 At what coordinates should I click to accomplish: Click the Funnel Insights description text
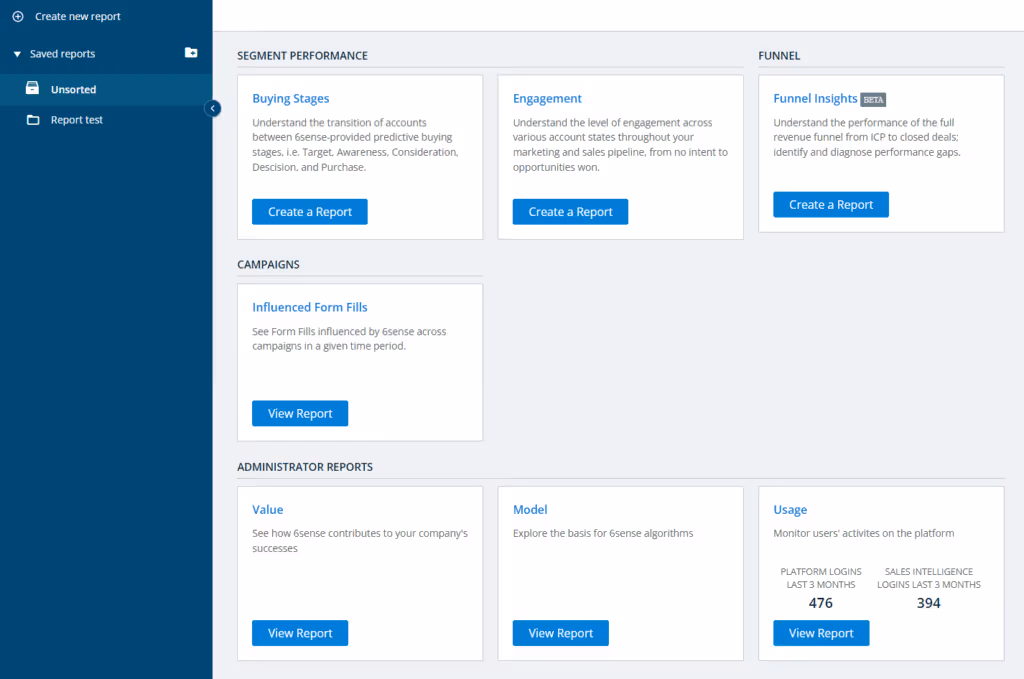[867, 137]
